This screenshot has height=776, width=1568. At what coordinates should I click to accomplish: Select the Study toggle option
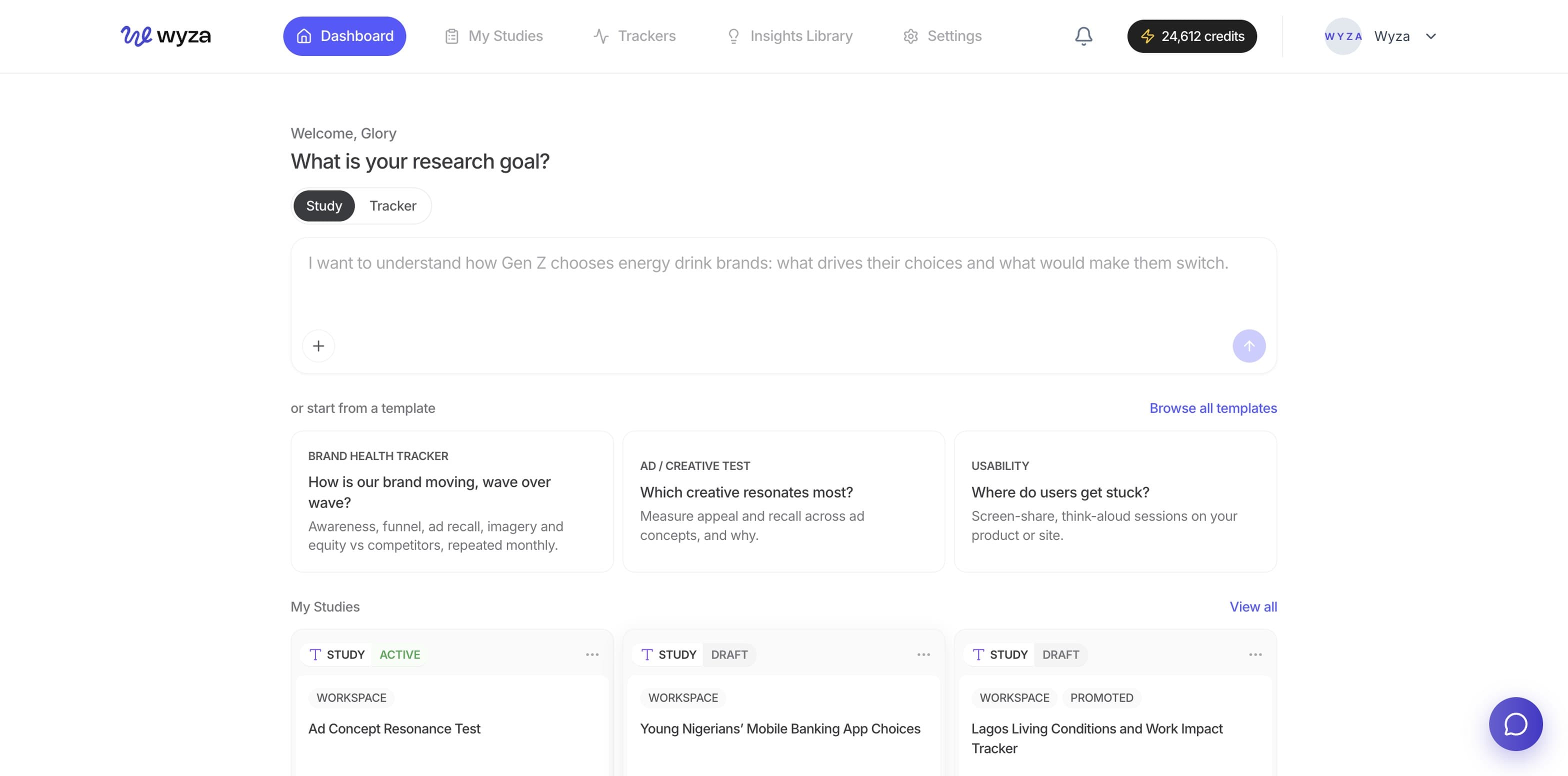324,205
